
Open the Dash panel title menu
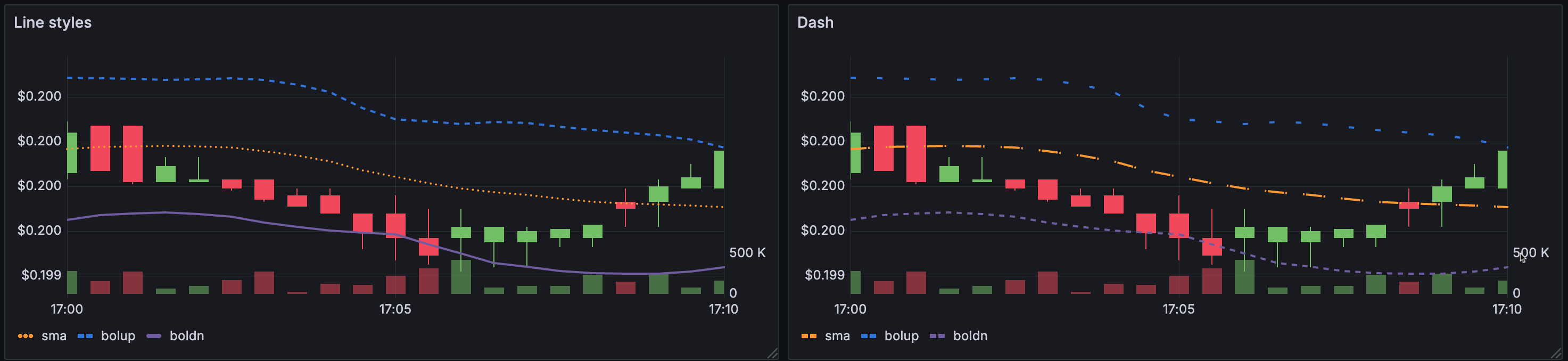click(x=815, y=22)
